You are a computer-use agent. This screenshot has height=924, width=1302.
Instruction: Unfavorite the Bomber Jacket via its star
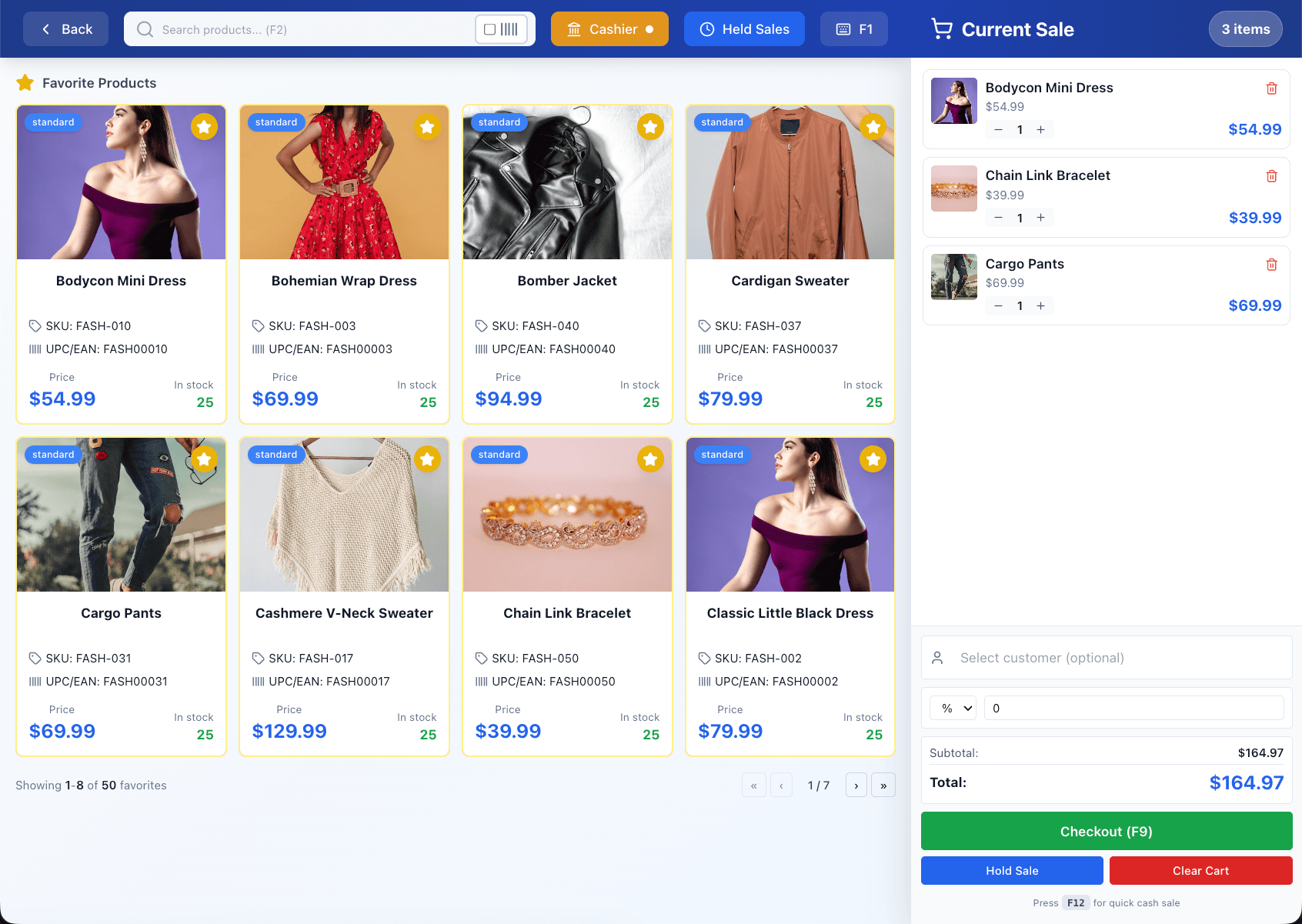point(650,126)
